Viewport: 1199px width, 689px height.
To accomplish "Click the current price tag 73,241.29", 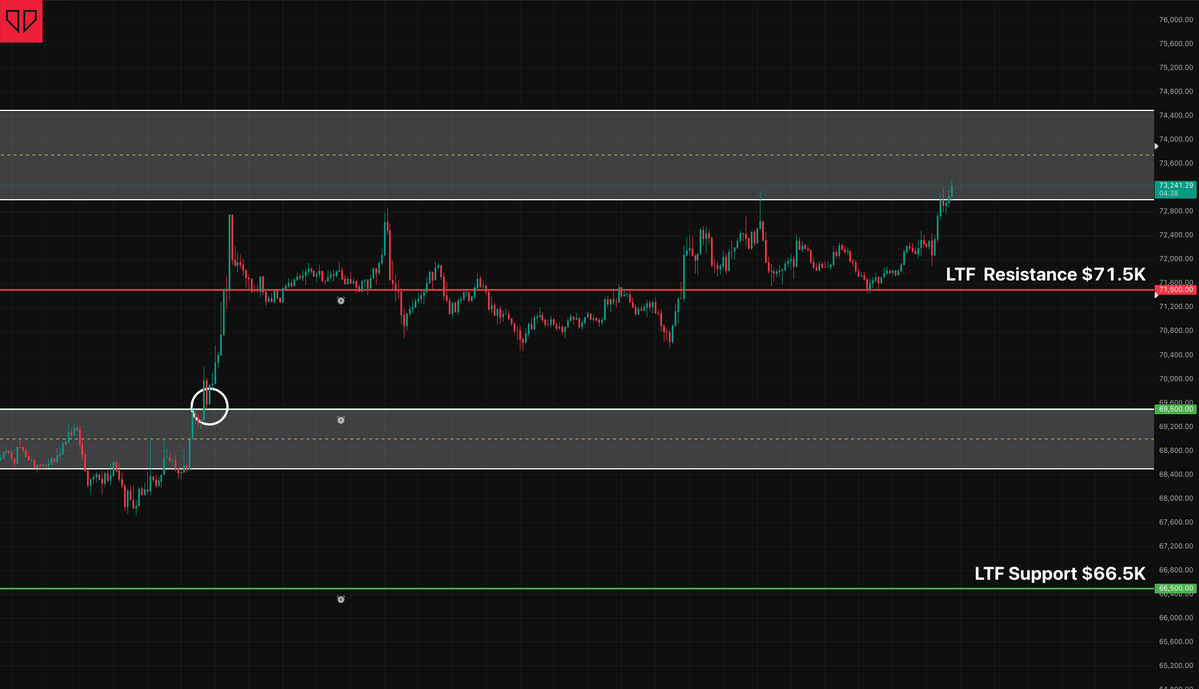I will coord(1176,186).
